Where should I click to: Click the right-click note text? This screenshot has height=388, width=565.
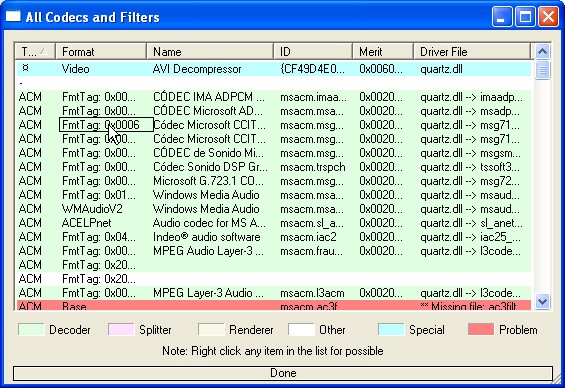point(273,351)
